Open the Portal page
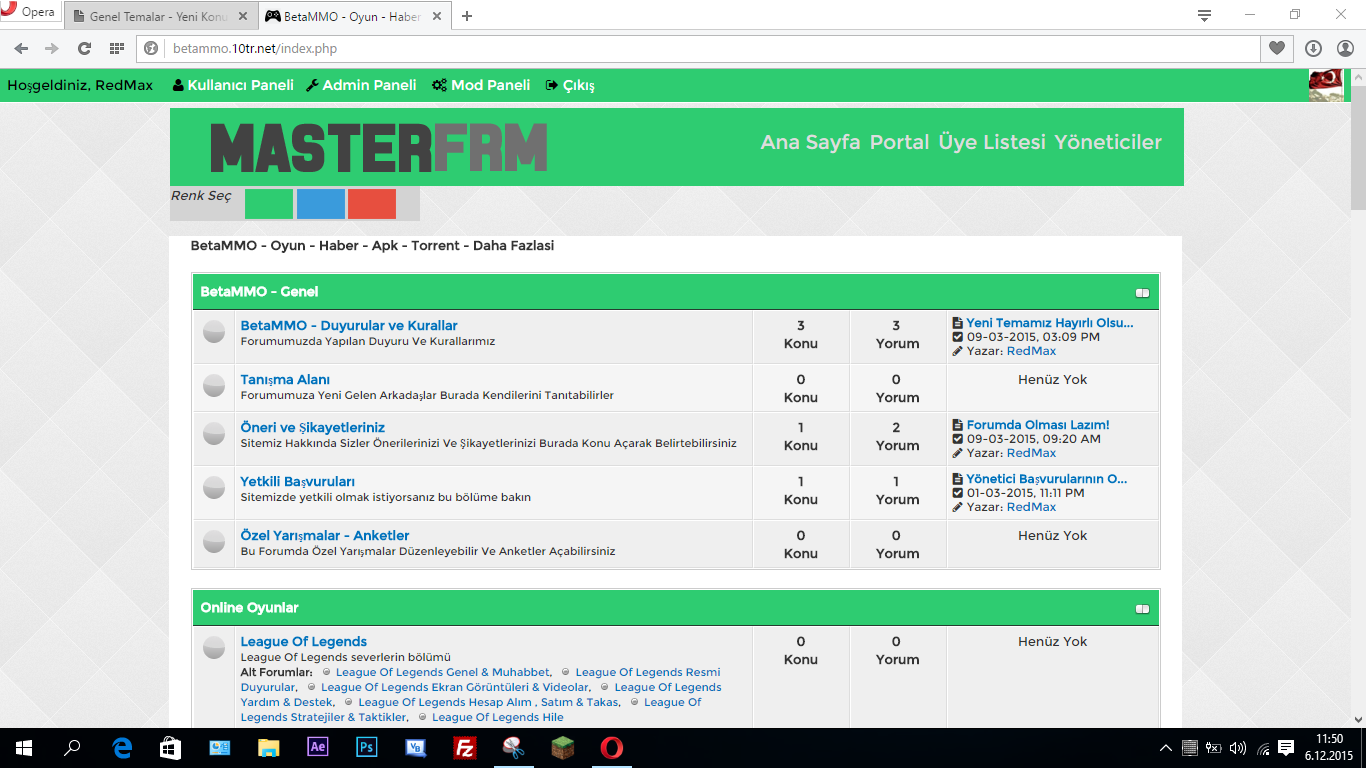The width and height of the screenshot is (1366, 768). pyautogui.click(x=899, y=142)
